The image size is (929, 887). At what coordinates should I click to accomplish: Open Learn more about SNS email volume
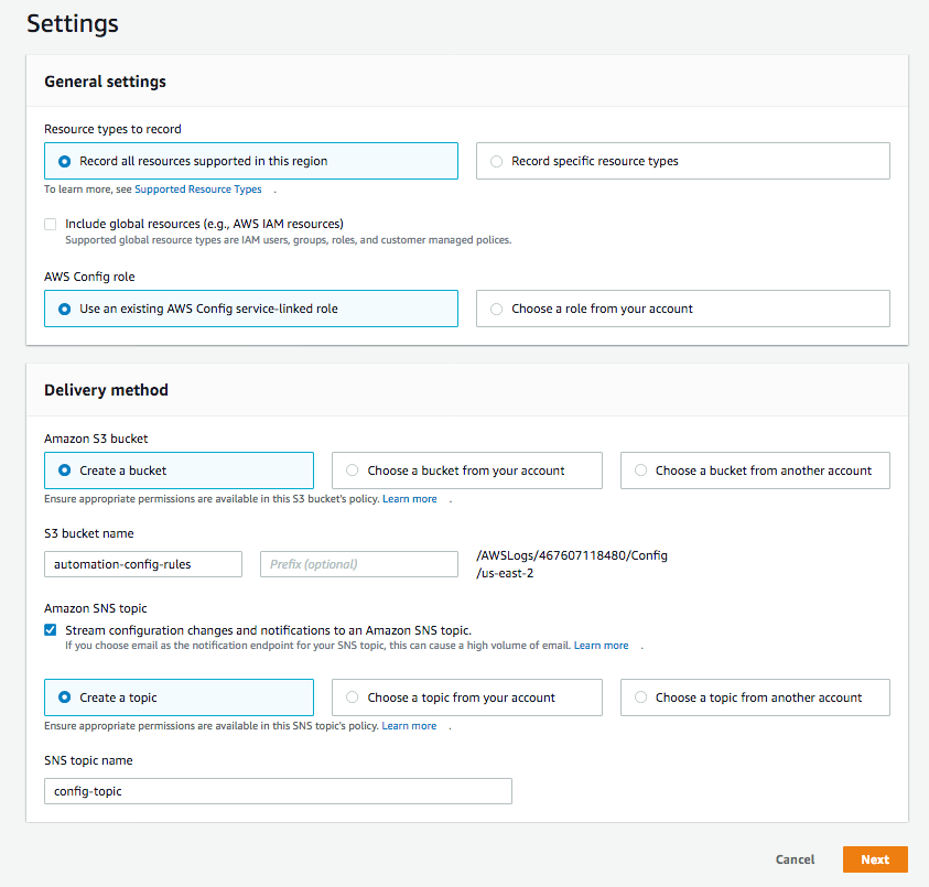(602, 645)
